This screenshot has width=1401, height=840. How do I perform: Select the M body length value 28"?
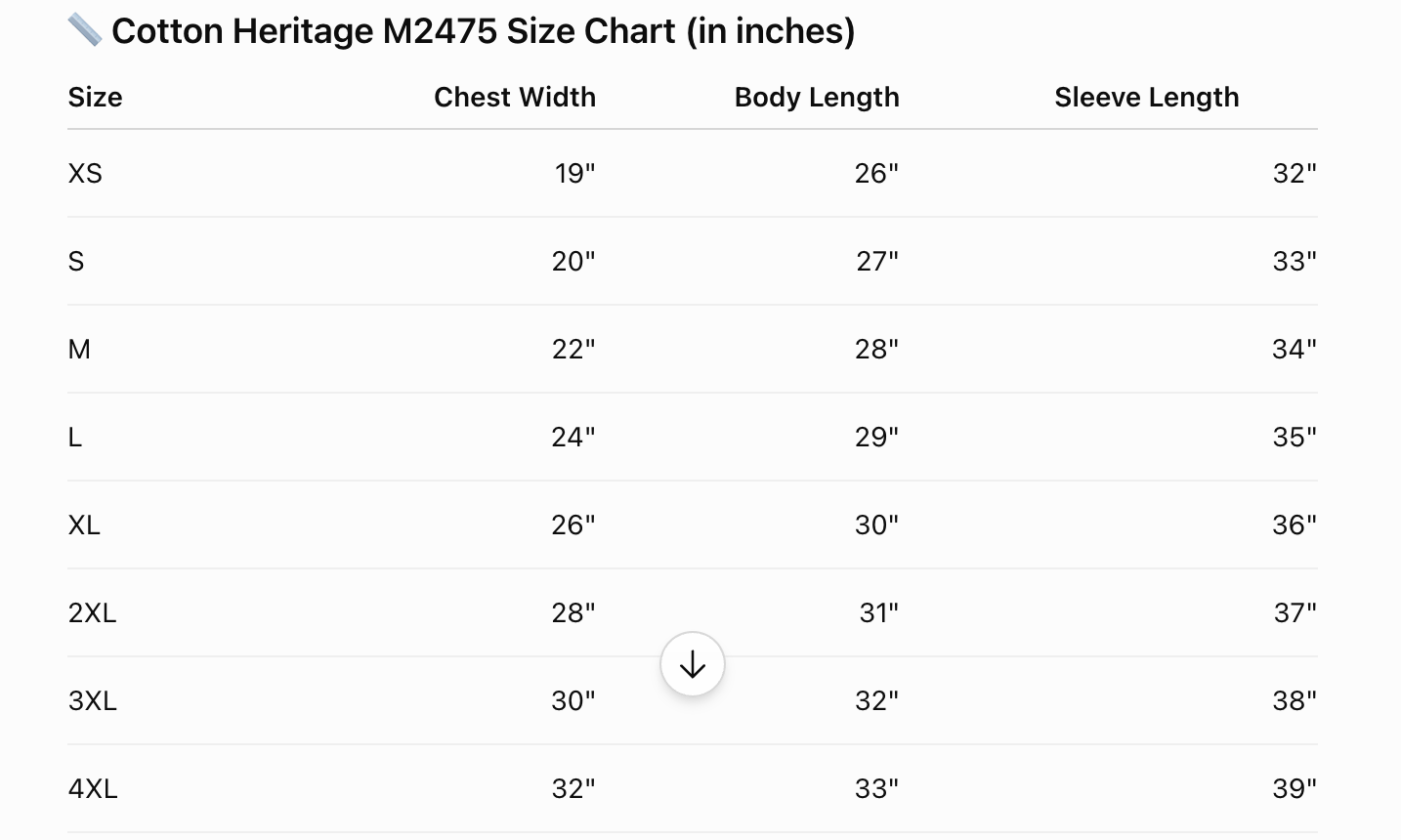[876, 350]
